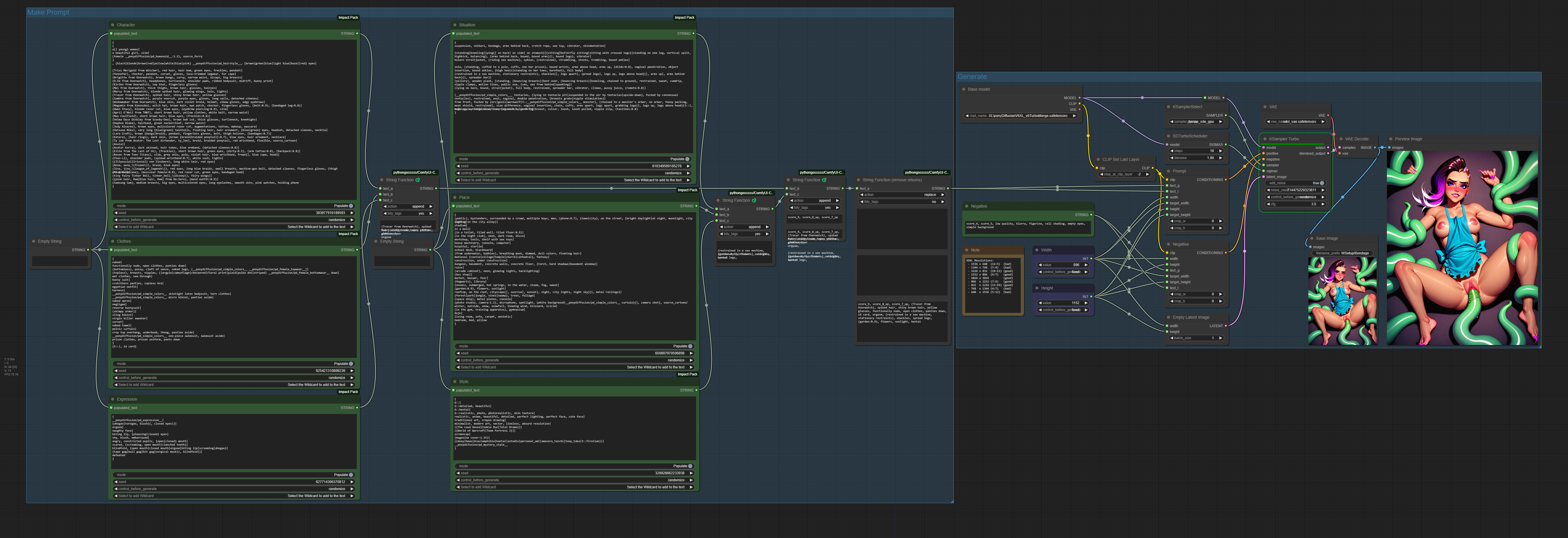Screen dimensions: 1568x538
Task: Toggle the Populate mode switch in the Character node
Action: [x=351, y=206]
